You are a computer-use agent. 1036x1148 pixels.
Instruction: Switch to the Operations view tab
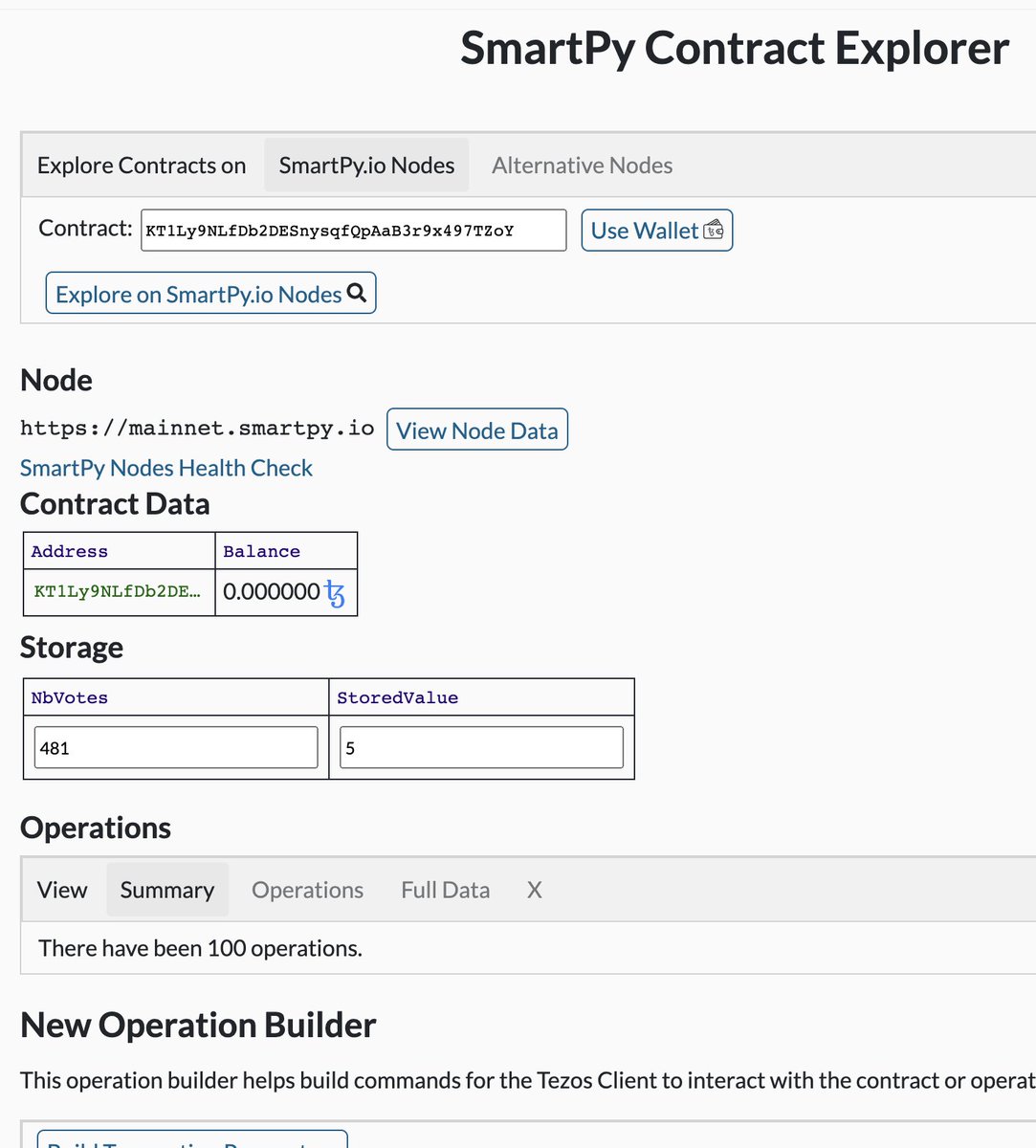307,890
